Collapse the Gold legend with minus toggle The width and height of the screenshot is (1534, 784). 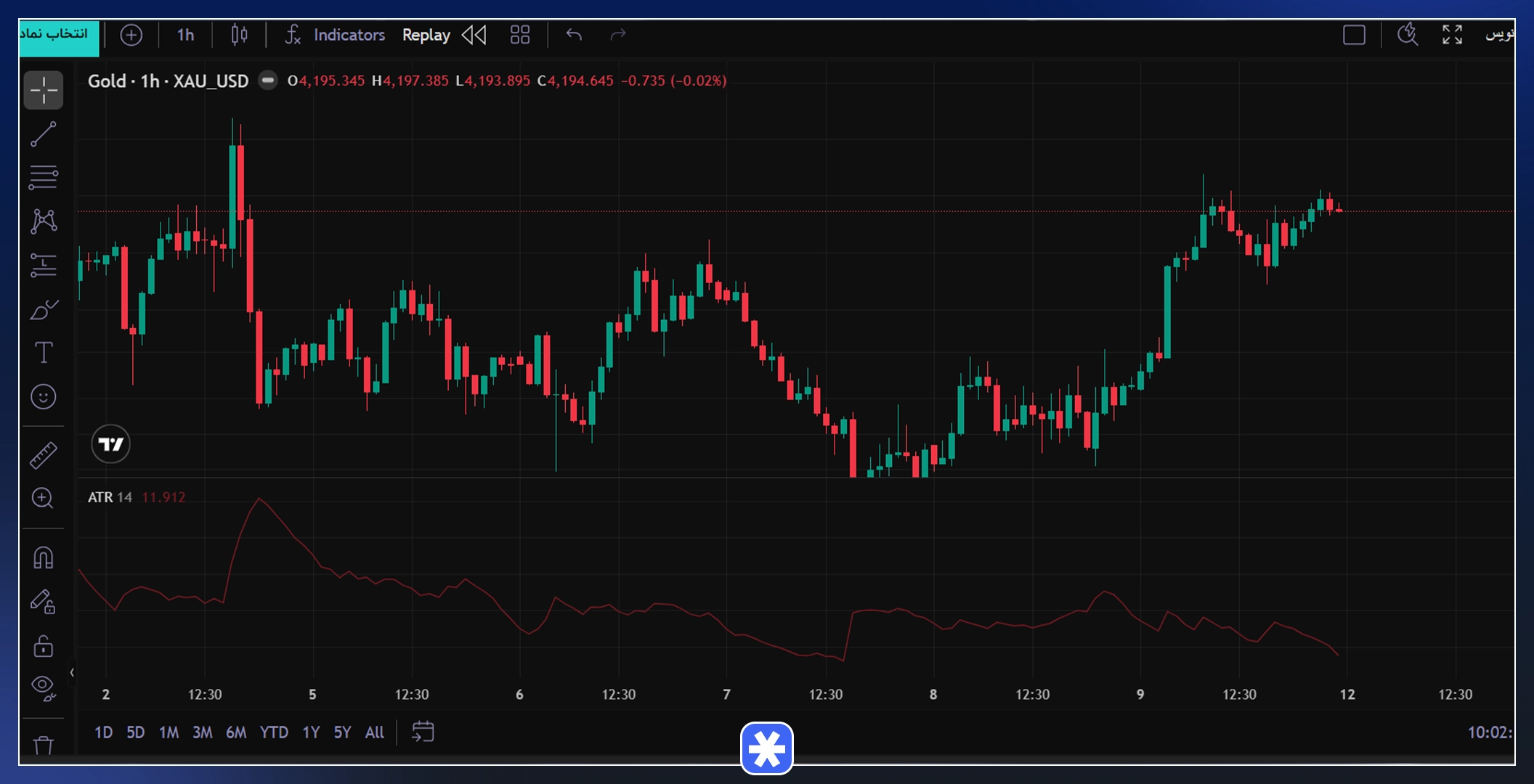click(x=268, y=81)
